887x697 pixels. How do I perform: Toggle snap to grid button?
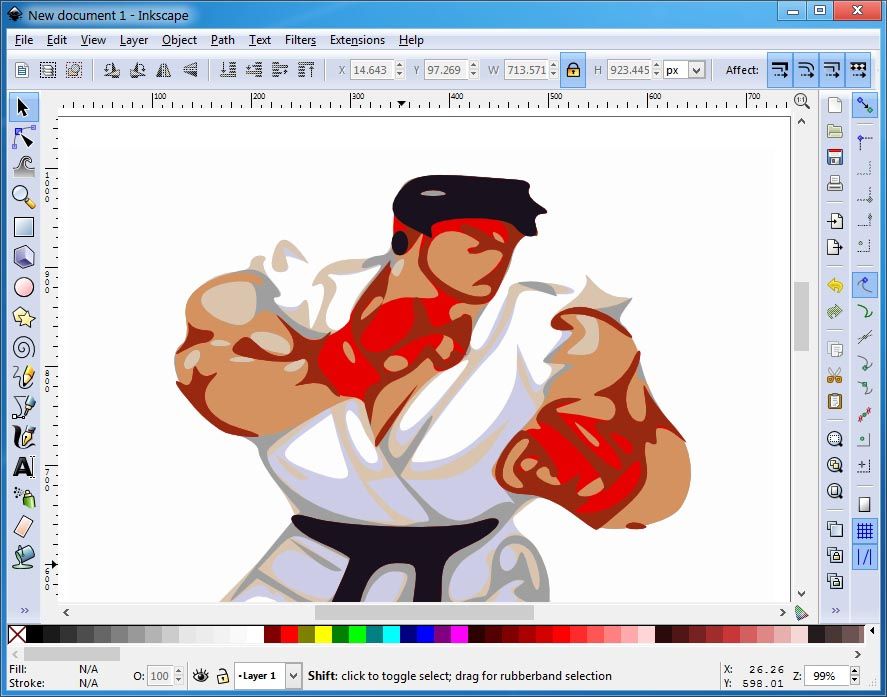864,531
